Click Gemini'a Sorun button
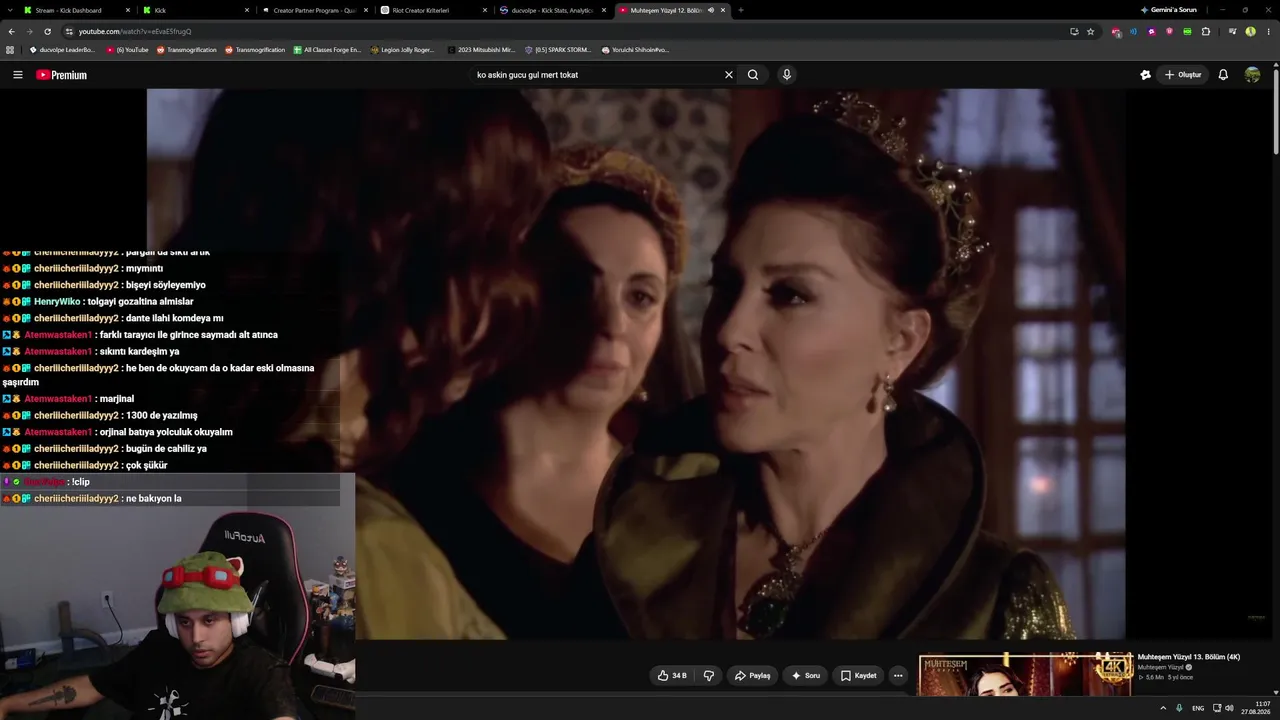Screen dimensions: 1280x720 [x=1168, y=10]
